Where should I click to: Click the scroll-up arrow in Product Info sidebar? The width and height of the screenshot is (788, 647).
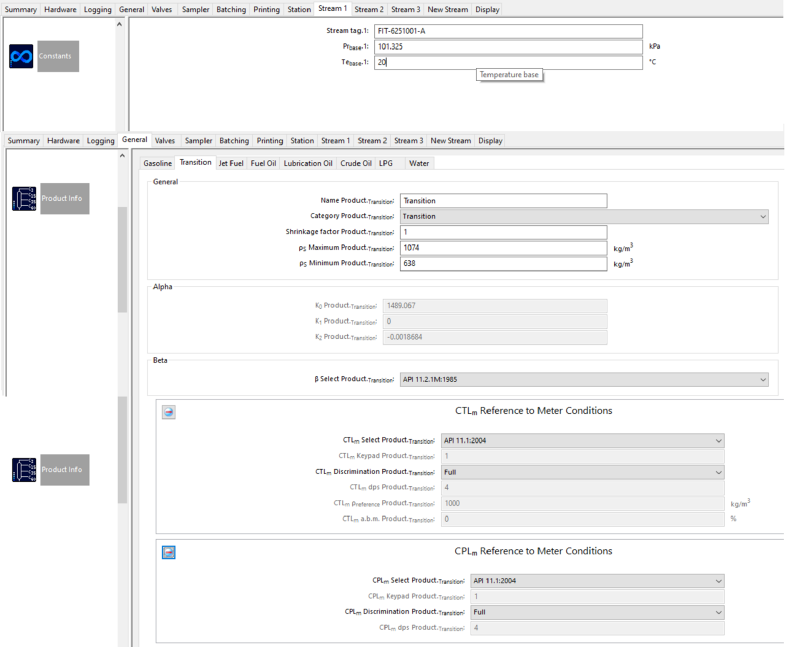(x=122, y=156)
